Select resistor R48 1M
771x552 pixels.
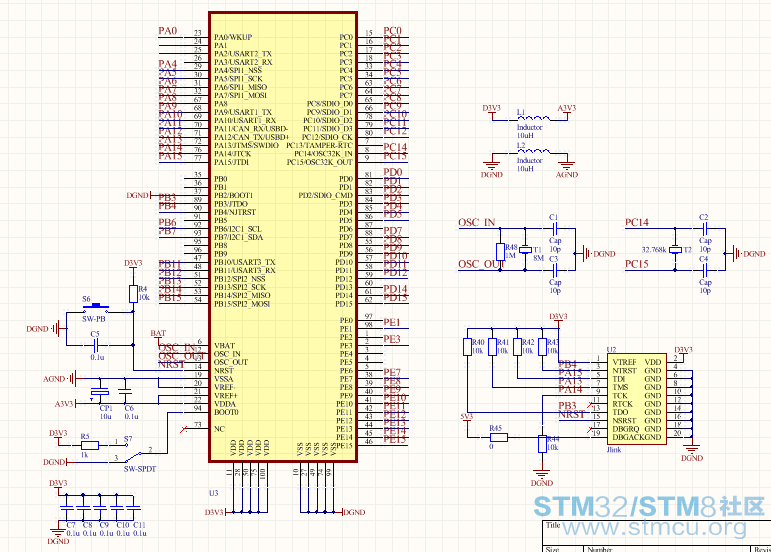(500, 252)
